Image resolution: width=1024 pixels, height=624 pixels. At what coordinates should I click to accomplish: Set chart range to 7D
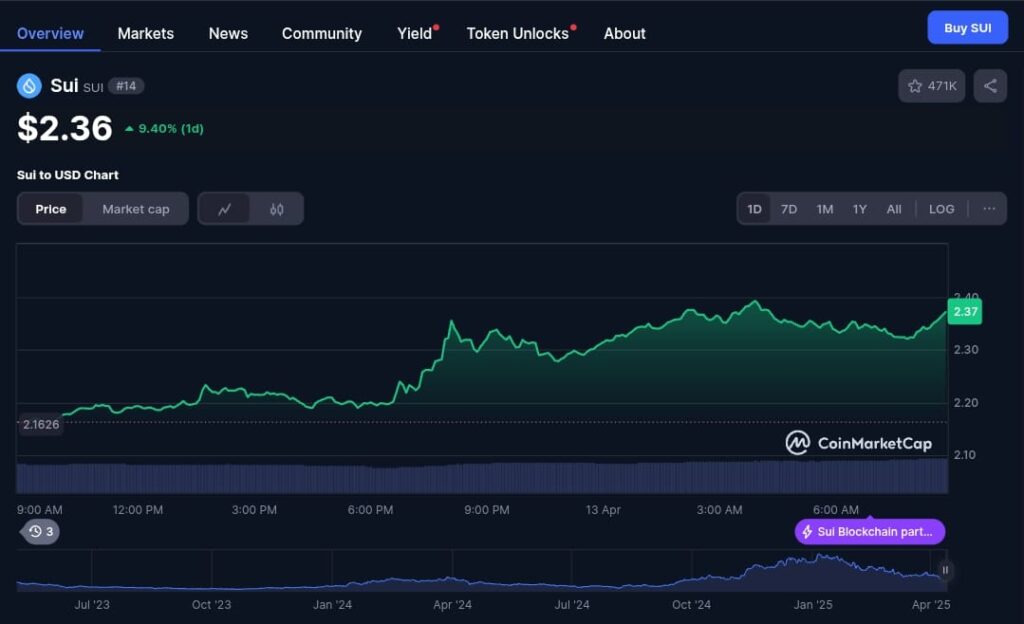[789, 209]
